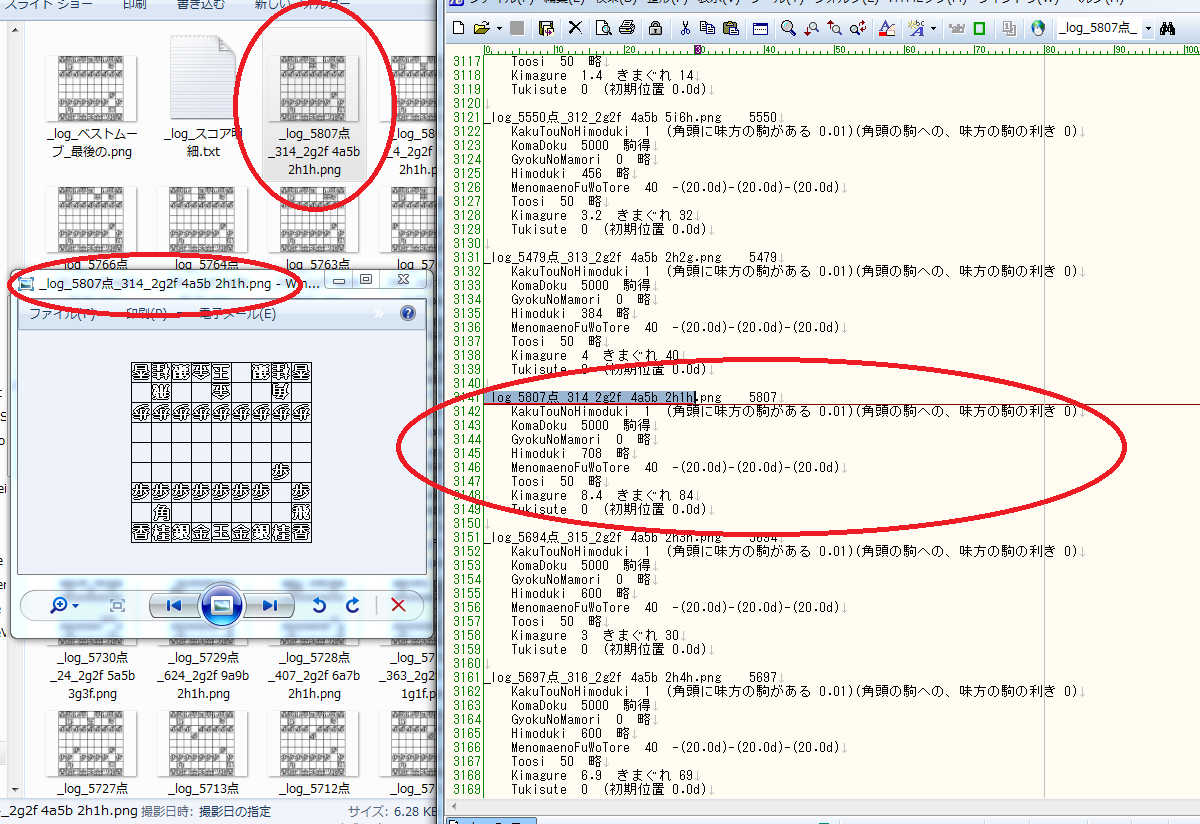Click the font color 'A' palette icon
This screenshot has height=824, width=1200.
[x=887, y=28]
